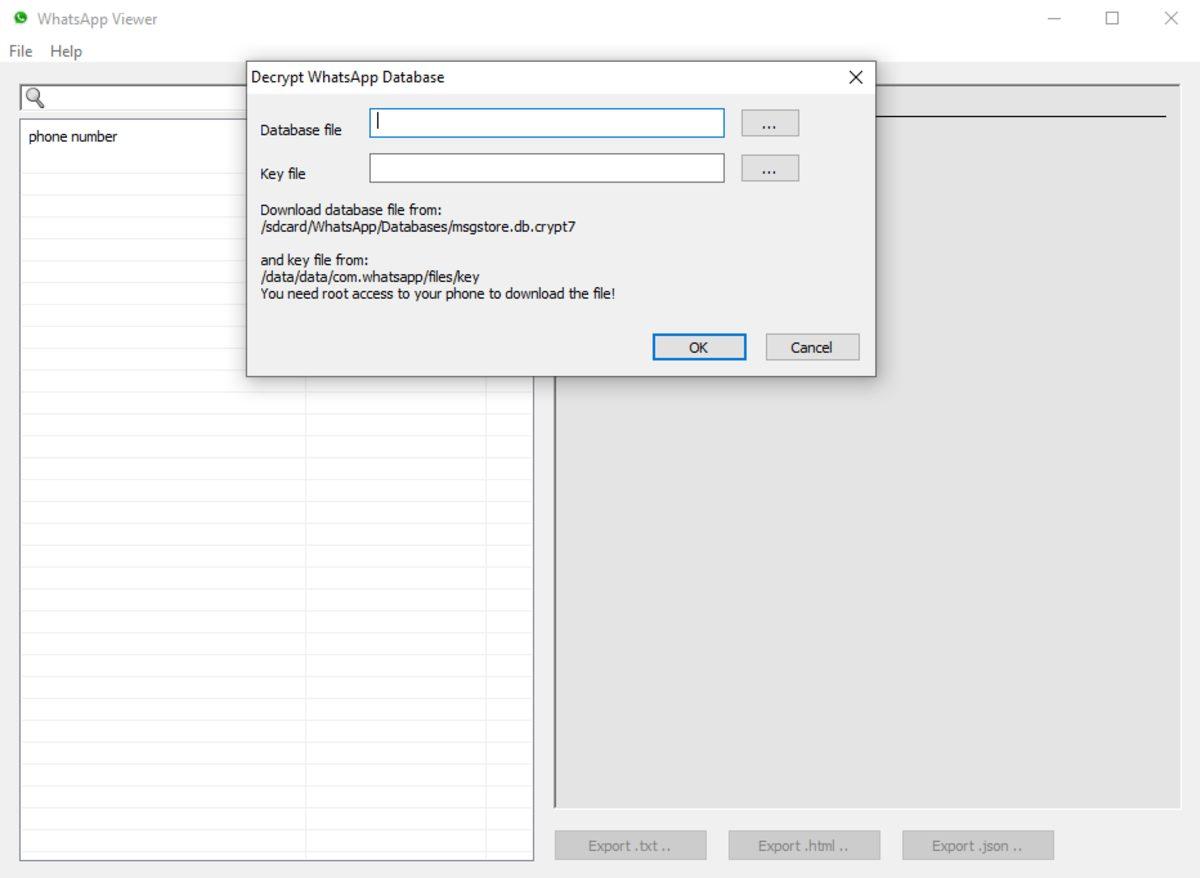The width and height of the screenshot is (1200, 878).
Task: Browse for the Database file
Action: [x=769, y=123]
